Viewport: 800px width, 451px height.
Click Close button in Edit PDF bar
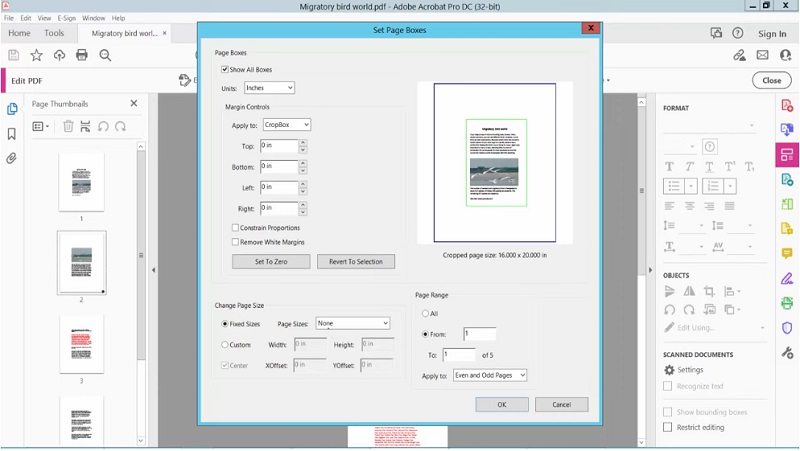click(x=771, y=81)
